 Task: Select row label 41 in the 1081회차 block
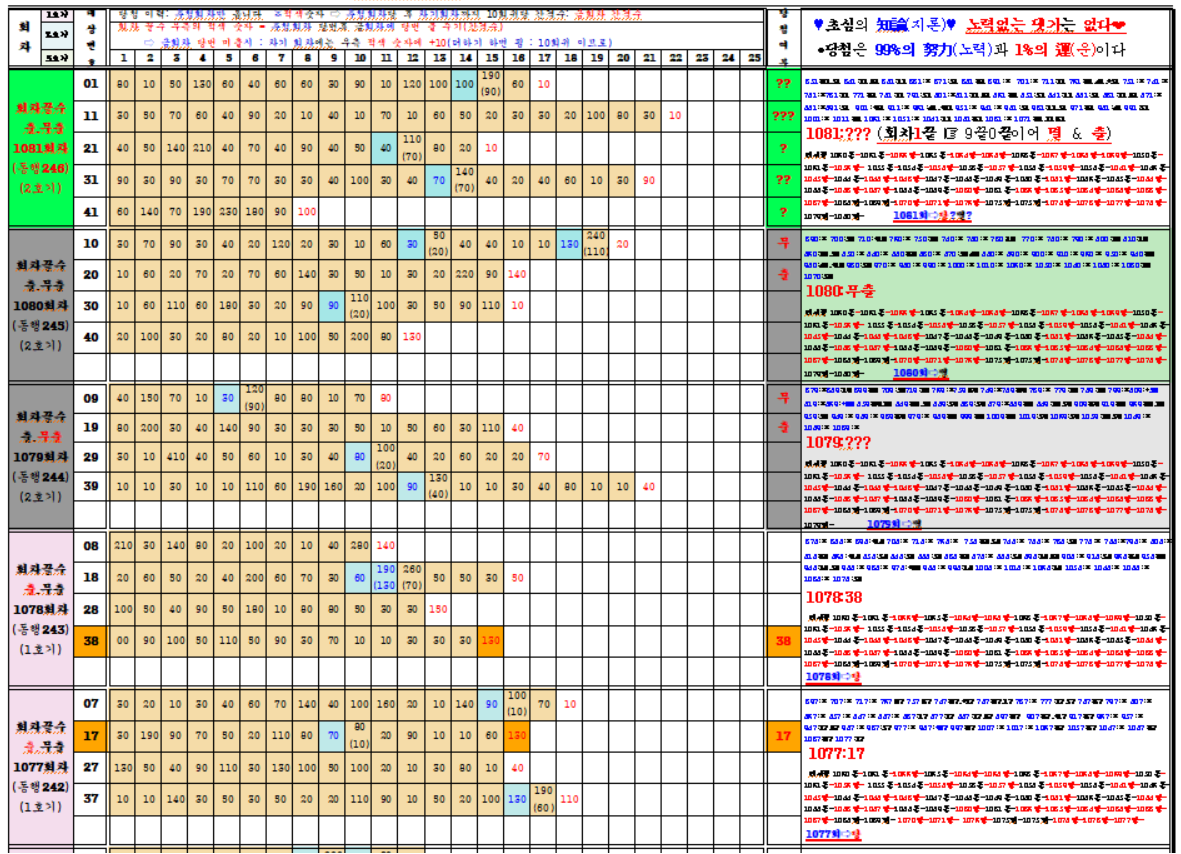click(91, 212)
